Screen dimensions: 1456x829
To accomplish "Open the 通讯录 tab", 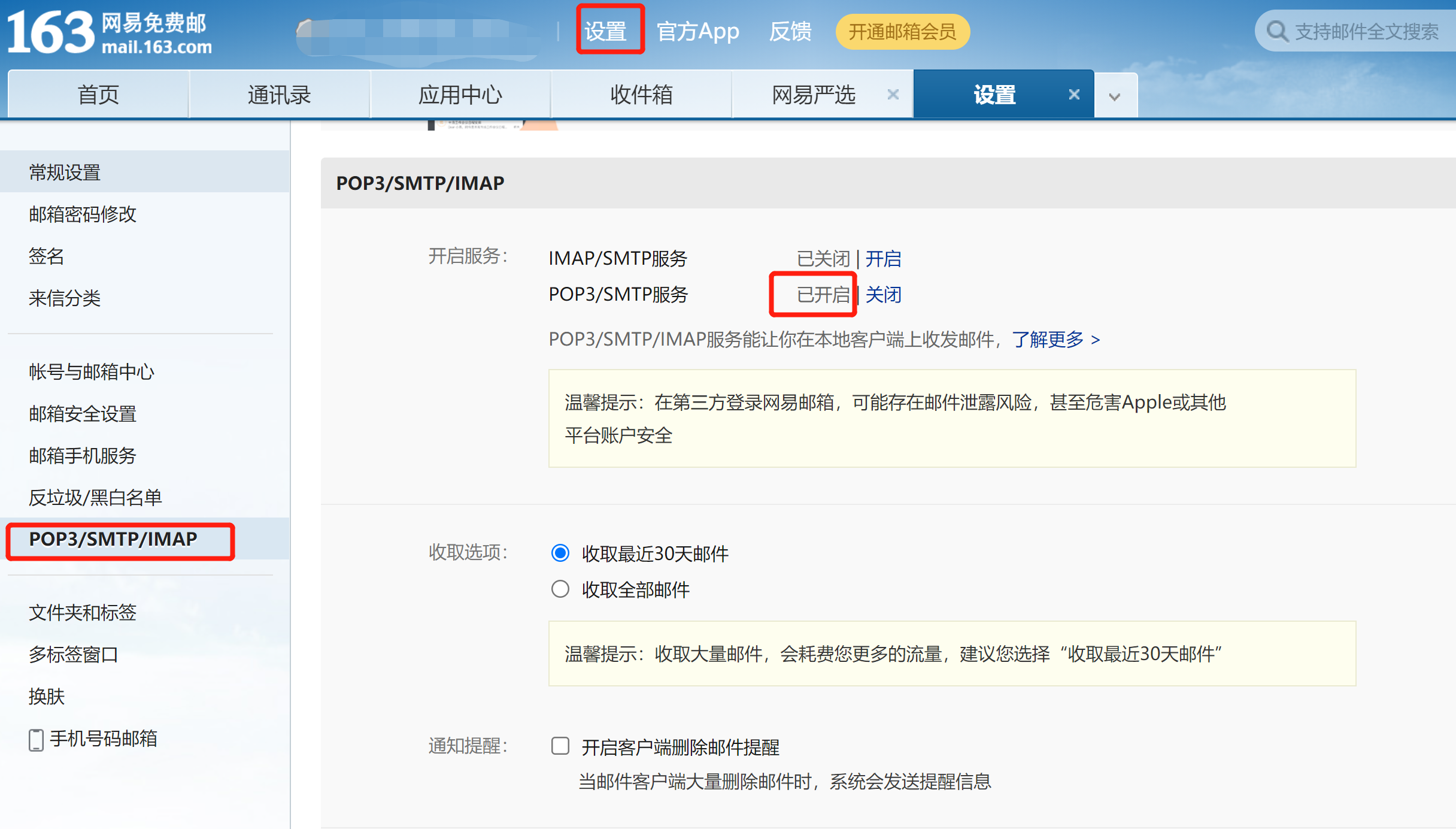I will [x=279, y=95].
